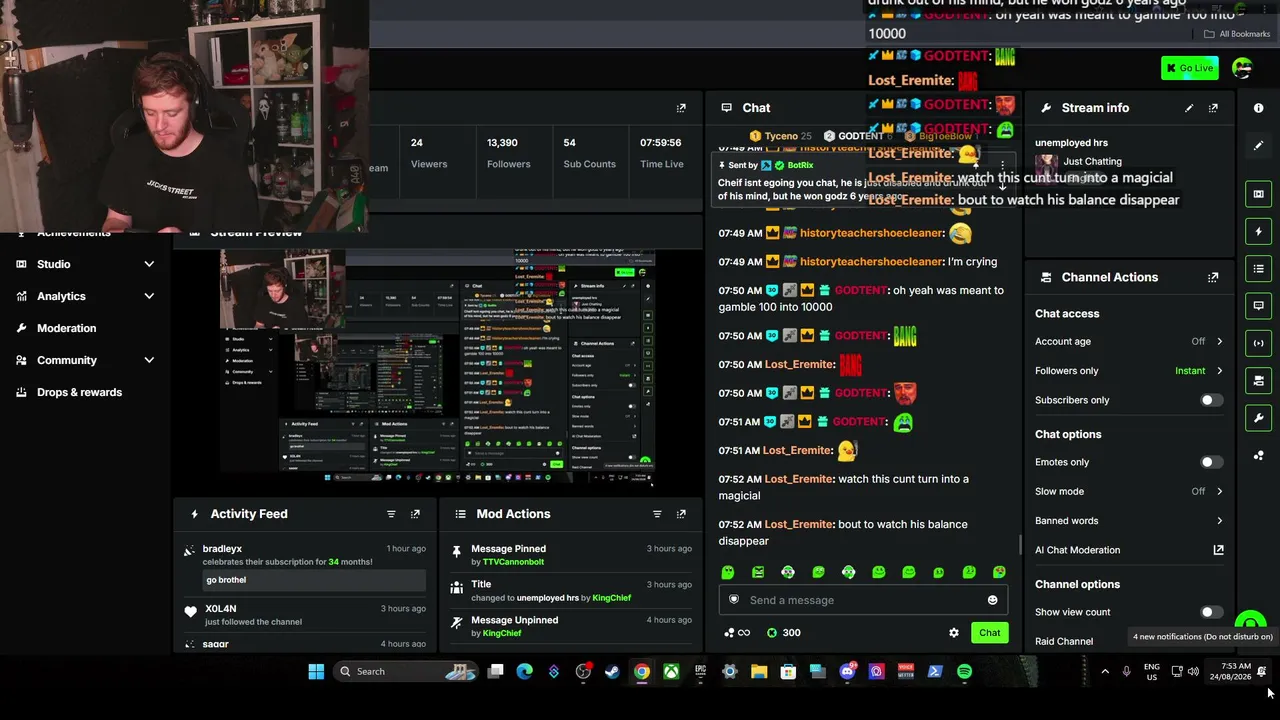Open Steam from the taskbar
The width and height of the screenshot is (1280, 720).
612,672
